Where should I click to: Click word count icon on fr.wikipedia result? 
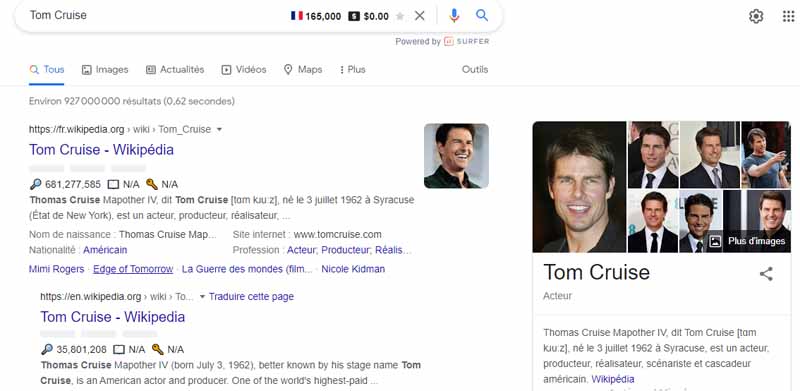click(x=113, y=184)
